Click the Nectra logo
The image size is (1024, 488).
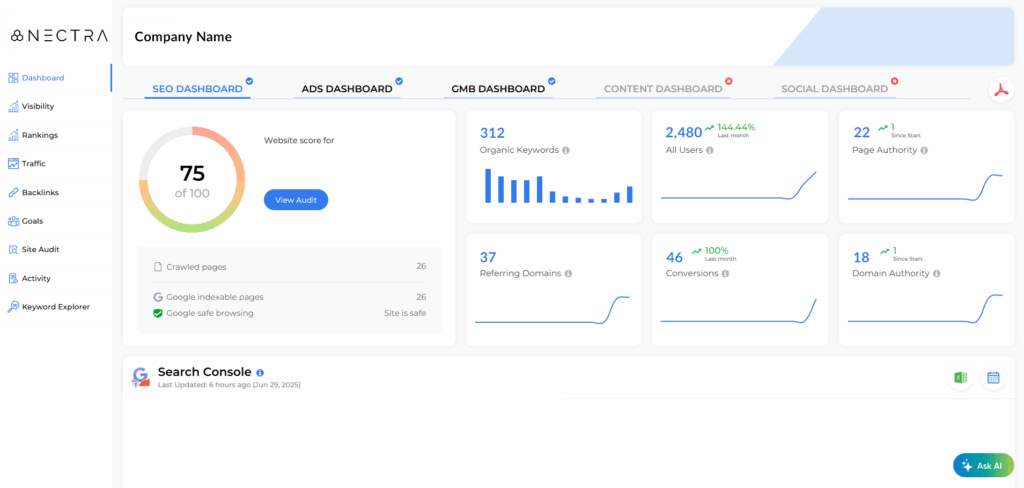click(59, 35)
